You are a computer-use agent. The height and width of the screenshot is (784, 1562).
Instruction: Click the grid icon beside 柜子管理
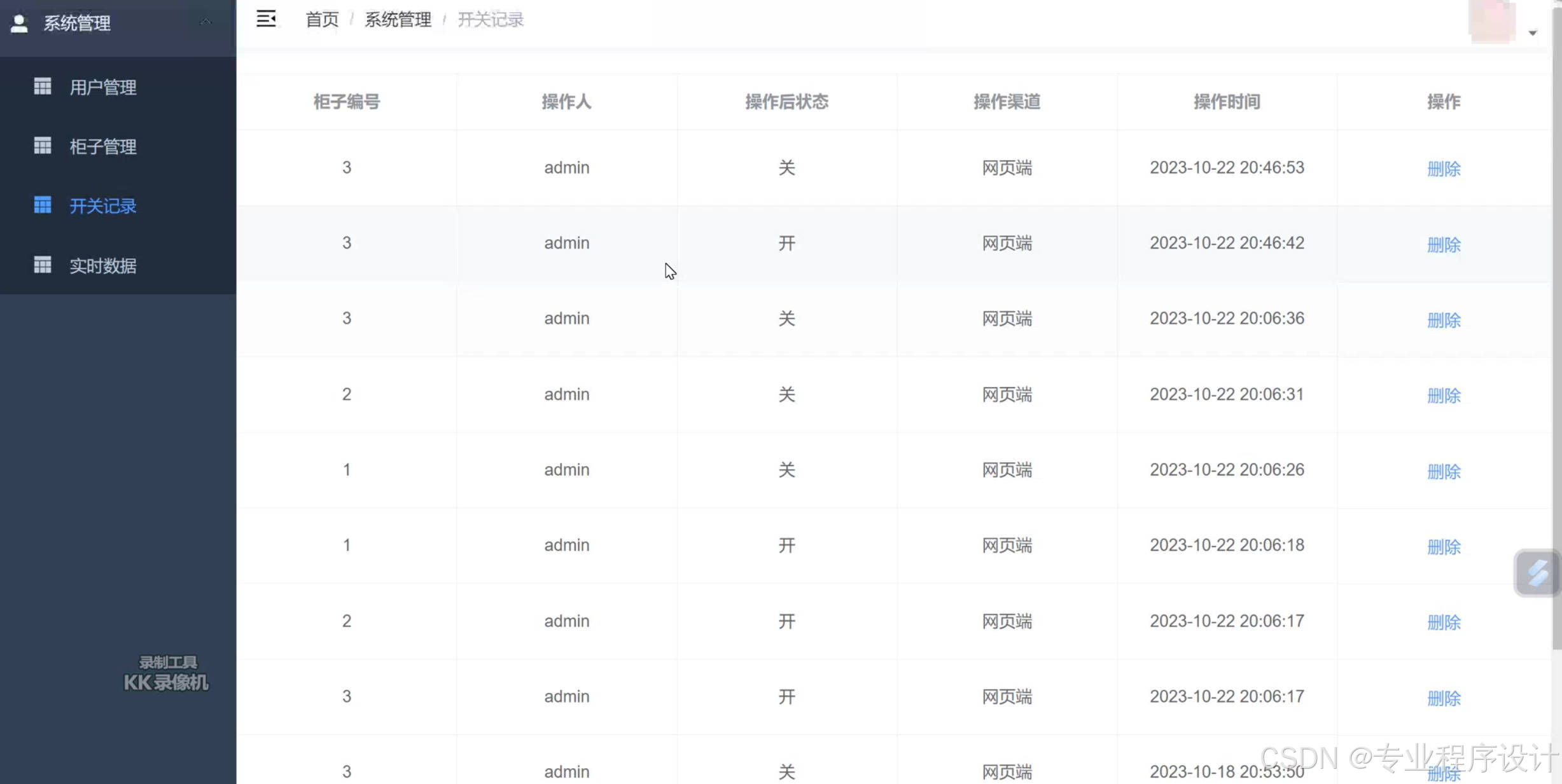(43, 146)
